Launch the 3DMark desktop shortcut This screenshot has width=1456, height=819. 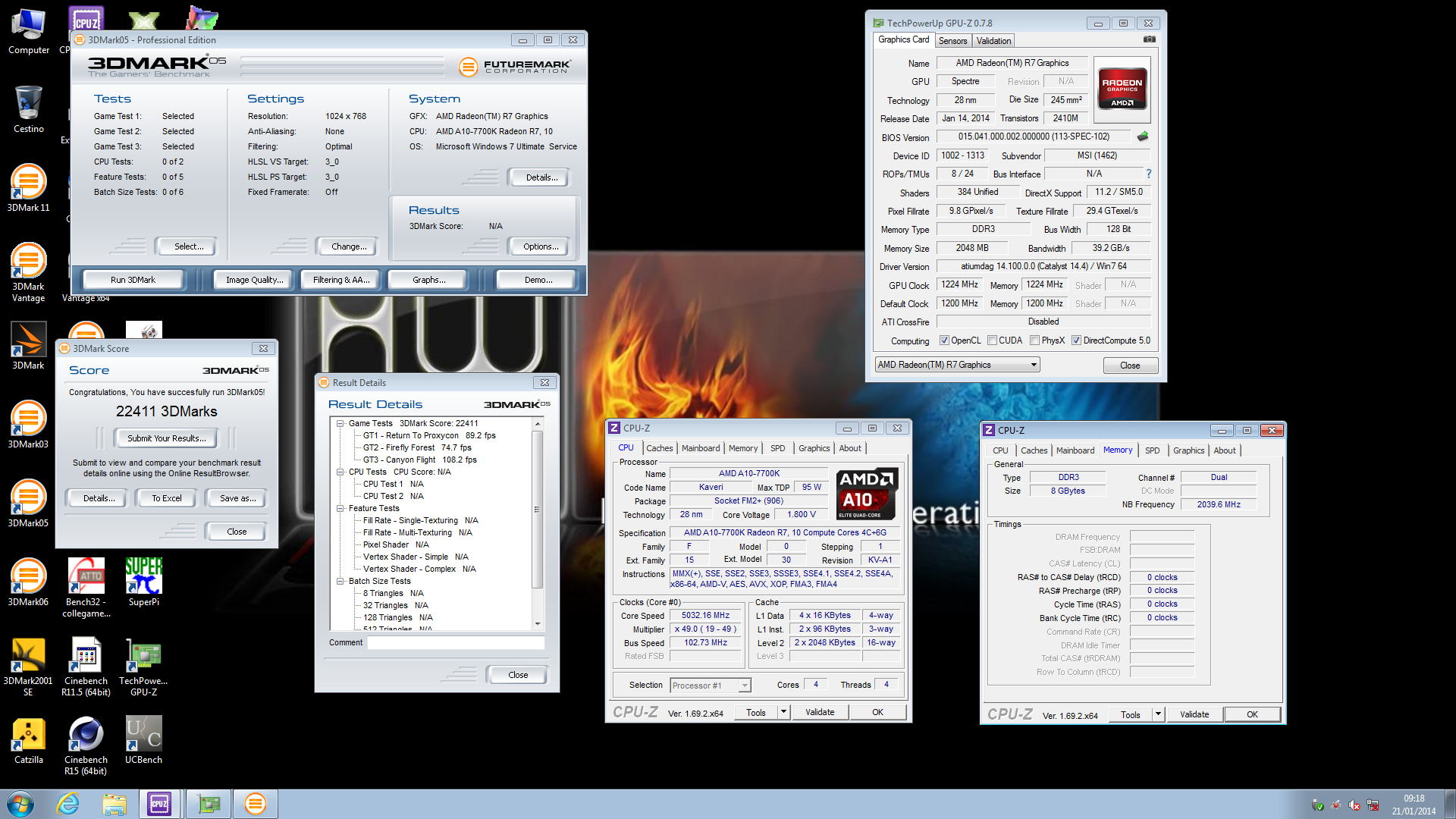pyautogui.click(x=29, y=345)
